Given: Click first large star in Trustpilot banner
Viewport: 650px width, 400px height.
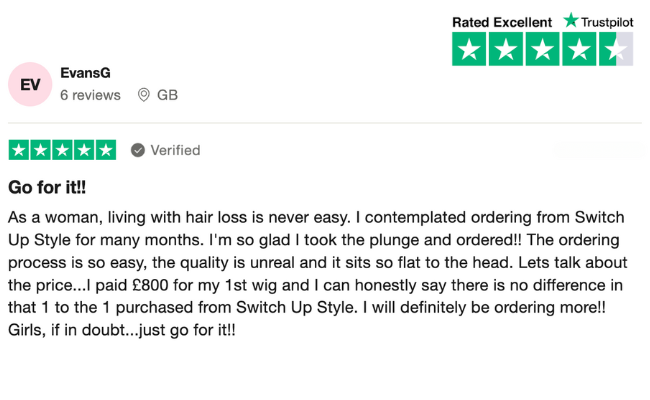Looking at the screenshot, I should click(469, 50).
